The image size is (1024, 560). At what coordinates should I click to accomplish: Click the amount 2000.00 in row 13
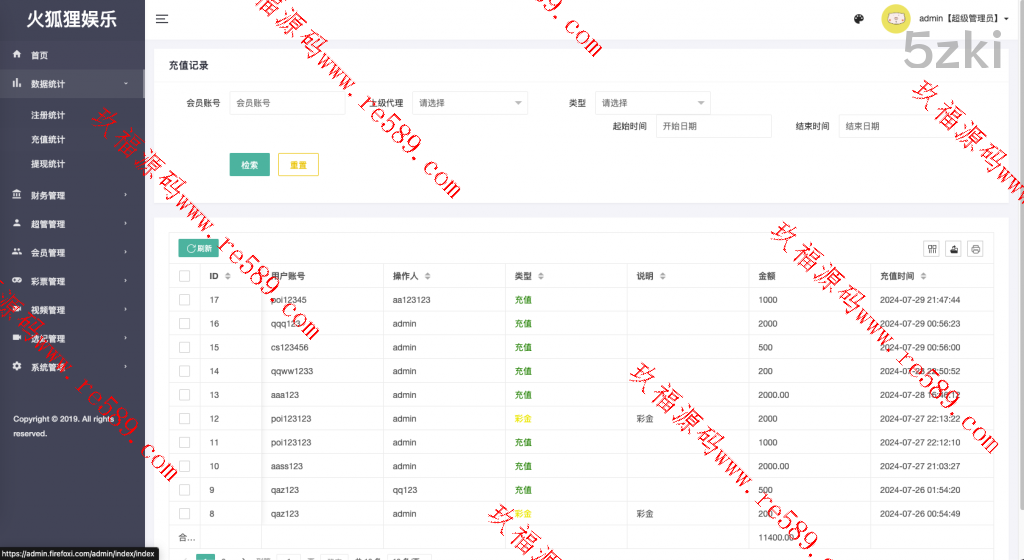click(774, 395)
